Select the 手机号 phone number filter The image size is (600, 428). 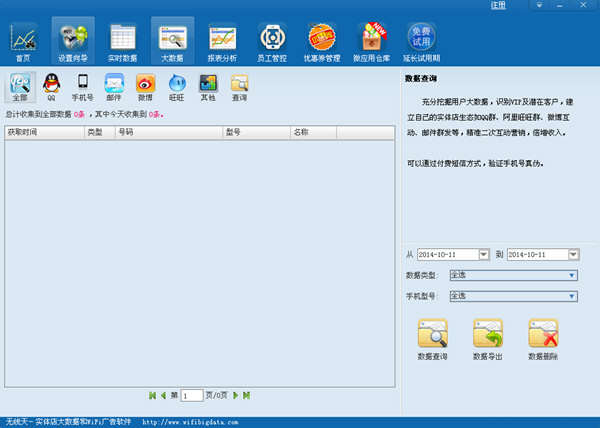coord(82,89)
